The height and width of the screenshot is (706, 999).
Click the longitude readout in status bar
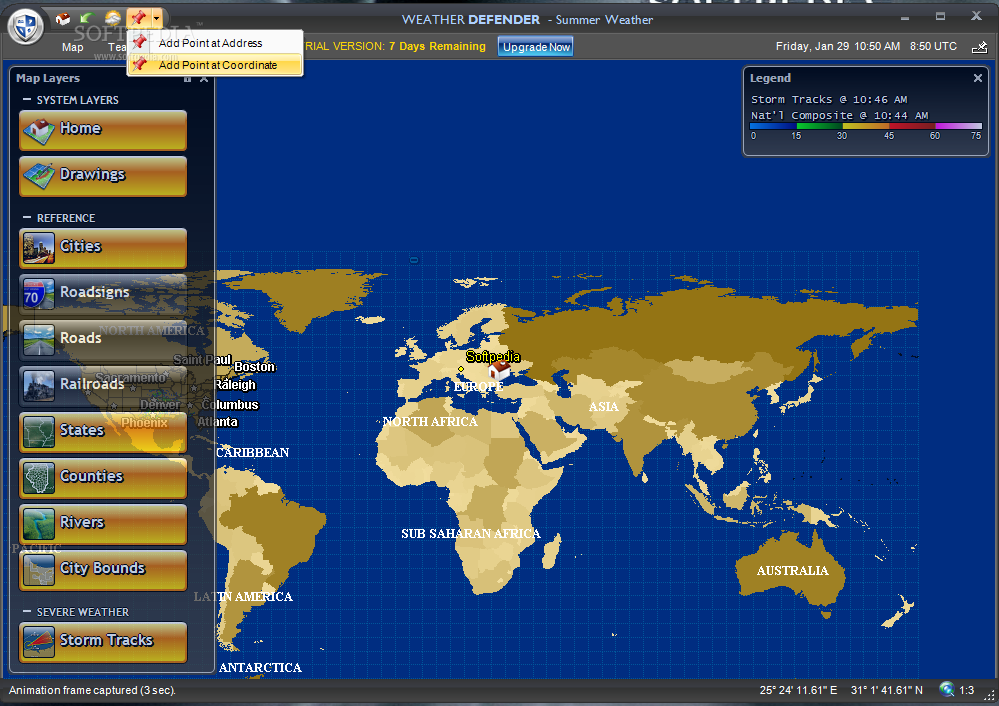[798, 690]
